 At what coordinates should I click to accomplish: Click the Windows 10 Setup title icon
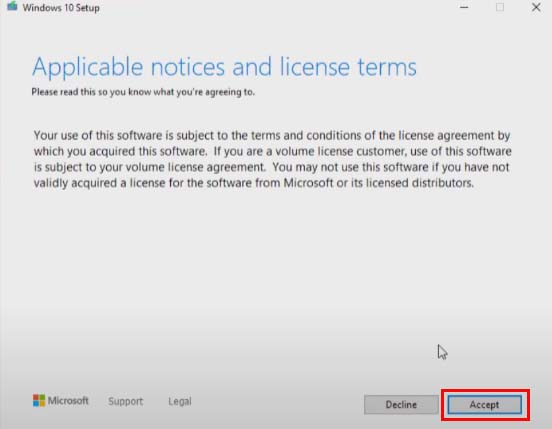click(12, 6)
